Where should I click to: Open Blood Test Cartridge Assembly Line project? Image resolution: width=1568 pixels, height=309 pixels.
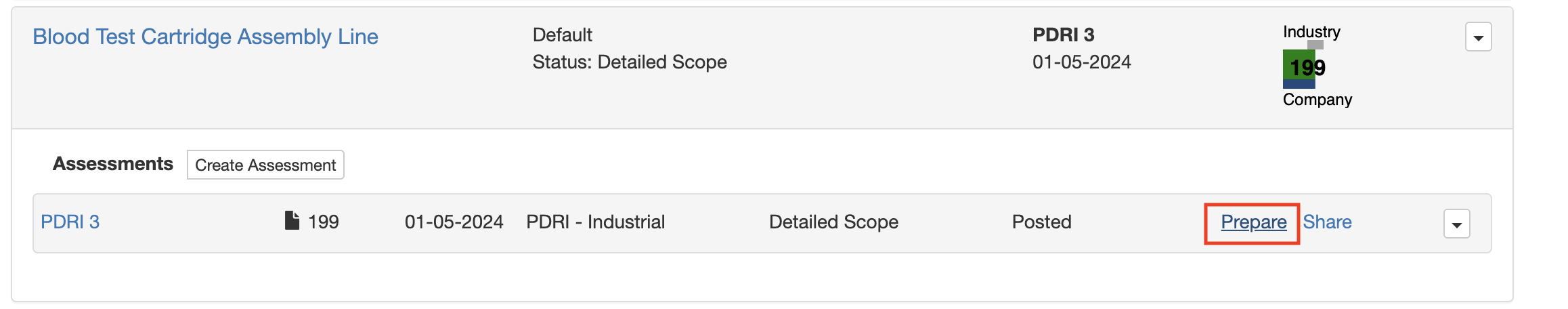point(205,37)
